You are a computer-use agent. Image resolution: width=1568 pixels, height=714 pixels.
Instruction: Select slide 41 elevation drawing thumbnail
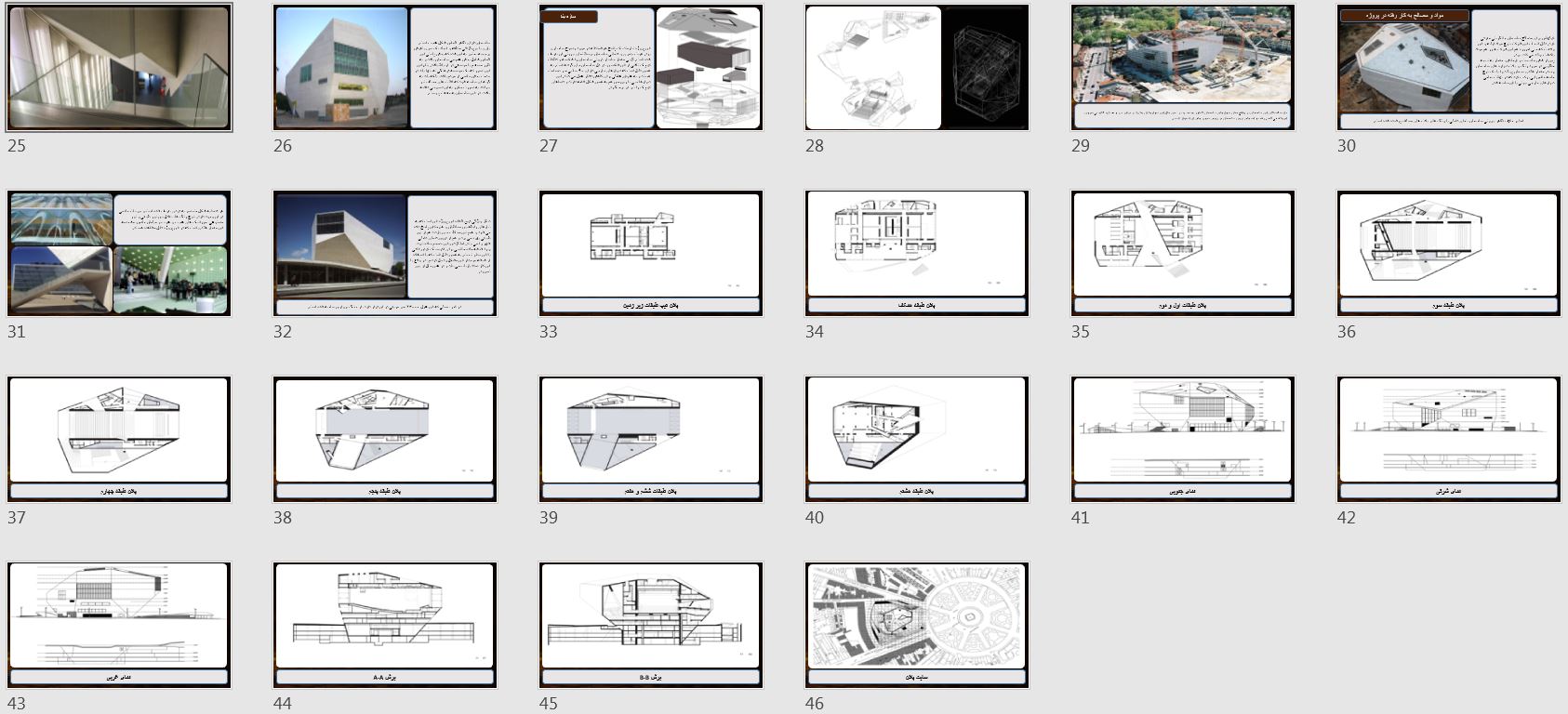click(1183, 440)
